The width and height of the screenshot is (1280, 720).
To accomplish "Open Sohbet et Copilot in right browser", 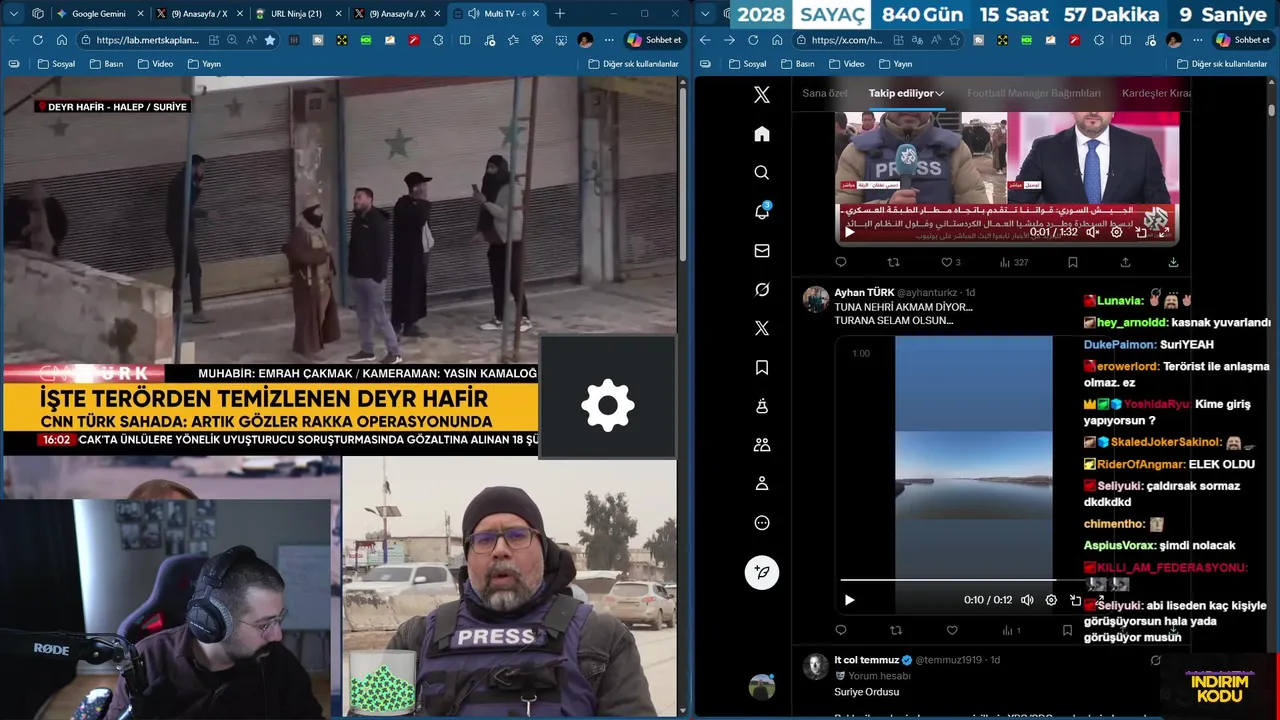I will (1242, 40).
